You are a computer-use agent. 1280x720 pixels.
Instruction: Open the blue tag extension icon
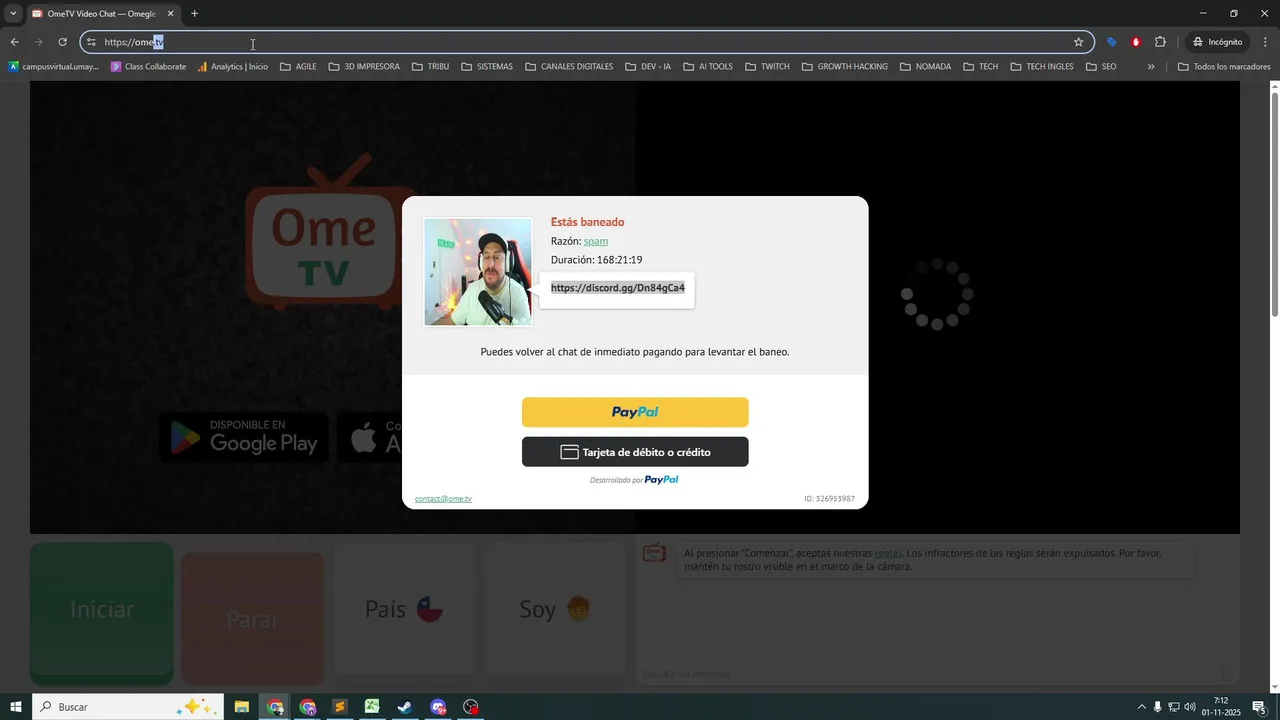[x=1111, y=42]
